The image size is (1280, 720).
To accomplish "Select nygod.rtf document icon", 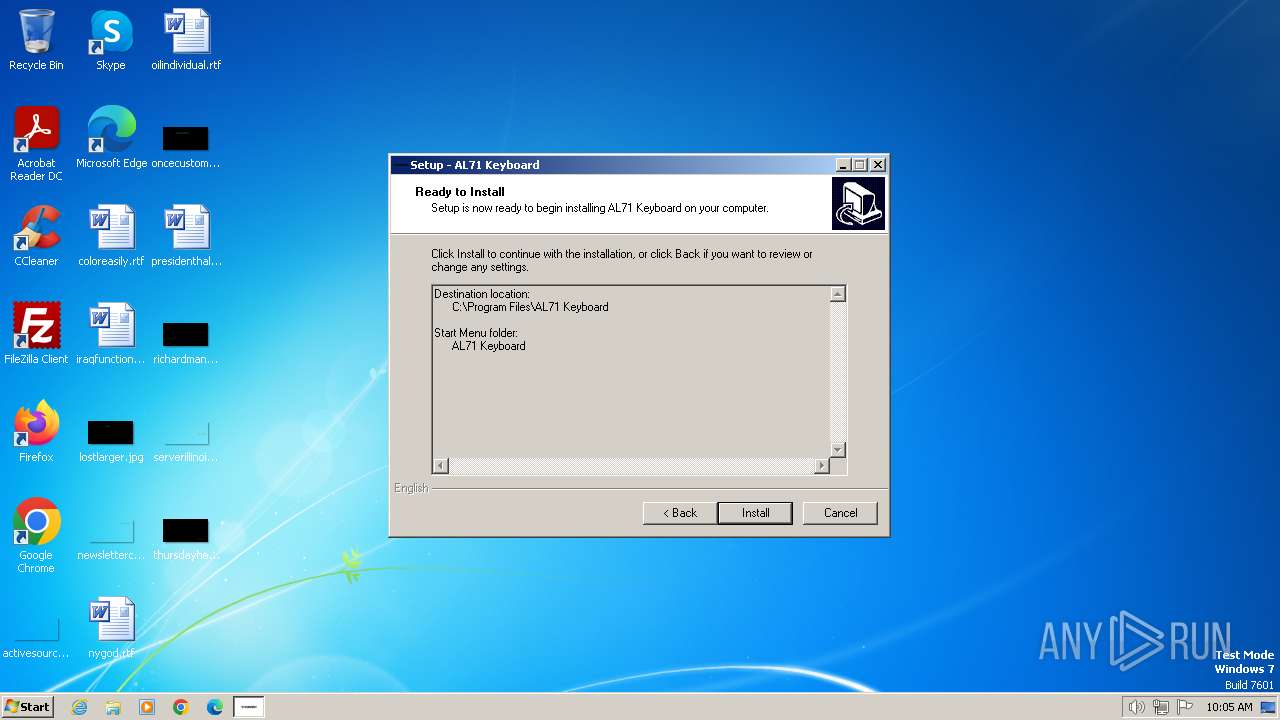I will coord(111,628).
